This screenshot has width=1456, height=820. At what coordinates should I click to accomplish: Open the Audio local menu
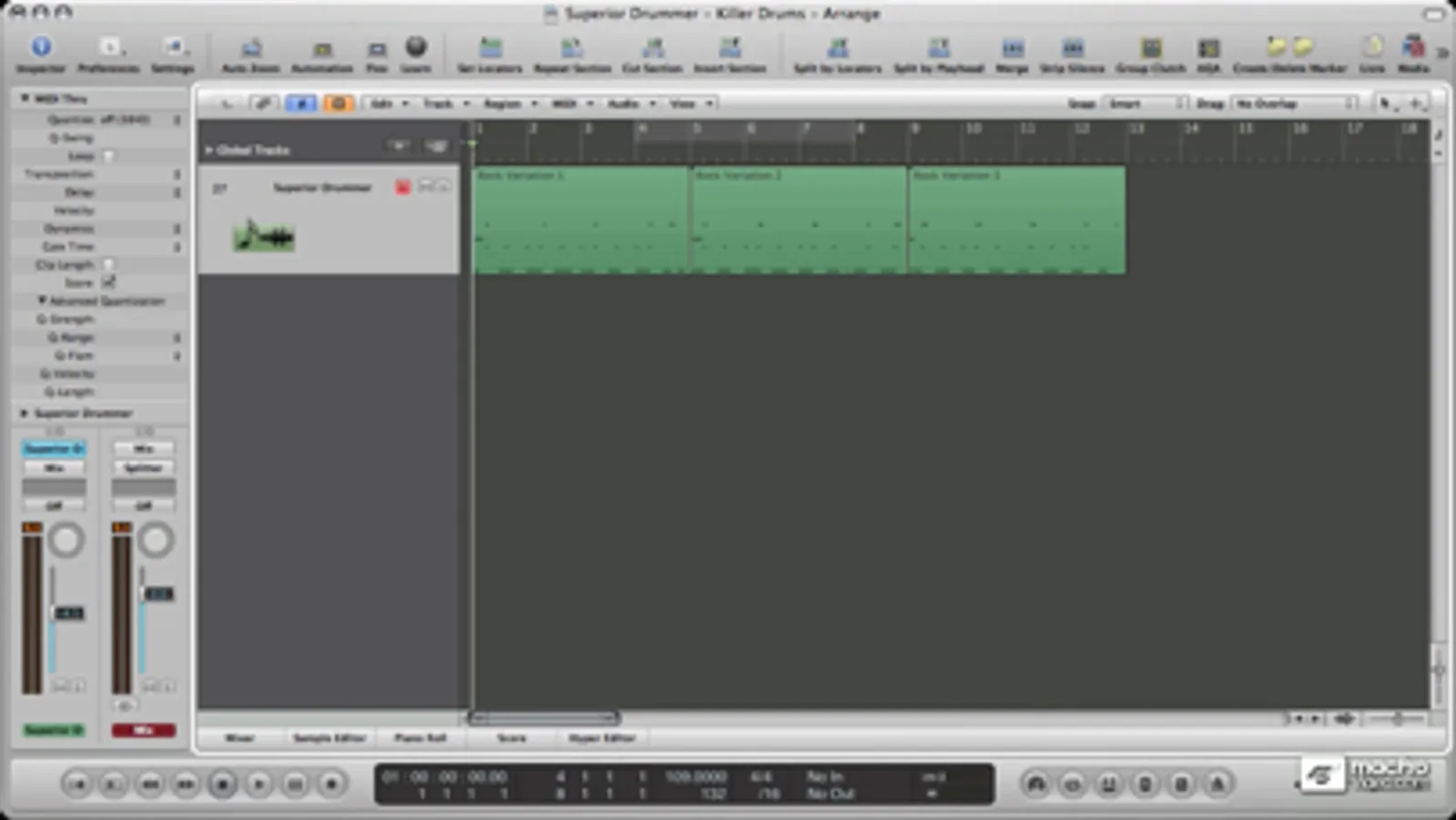click(631, 104)
